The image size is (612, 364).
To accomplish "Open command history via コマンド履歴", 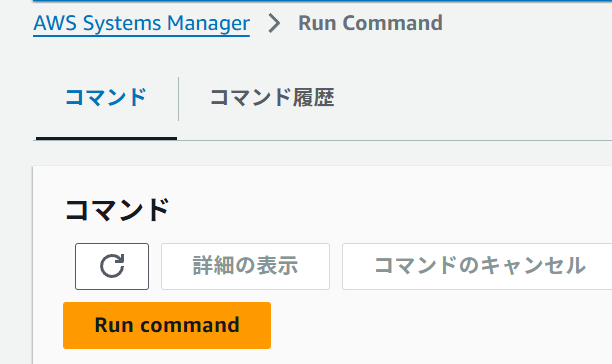I will click(x=272, y=98).
